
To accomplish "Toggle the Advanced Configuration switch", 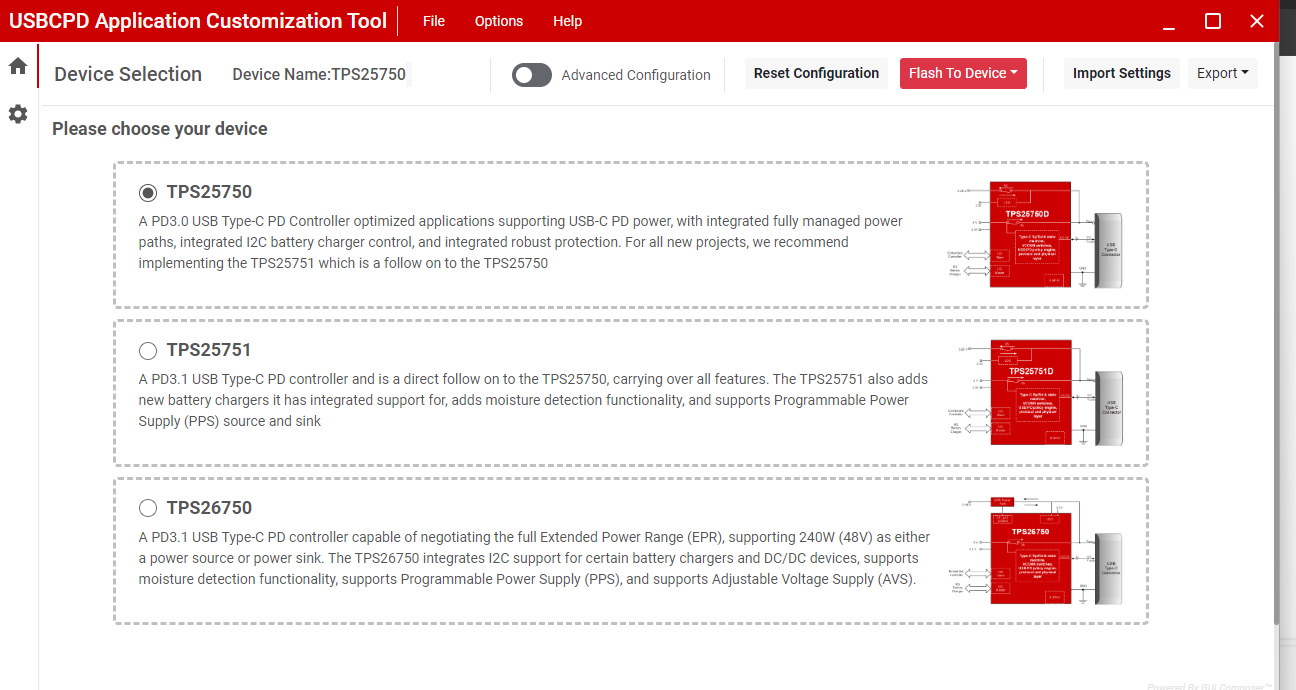I will point(532,75).
